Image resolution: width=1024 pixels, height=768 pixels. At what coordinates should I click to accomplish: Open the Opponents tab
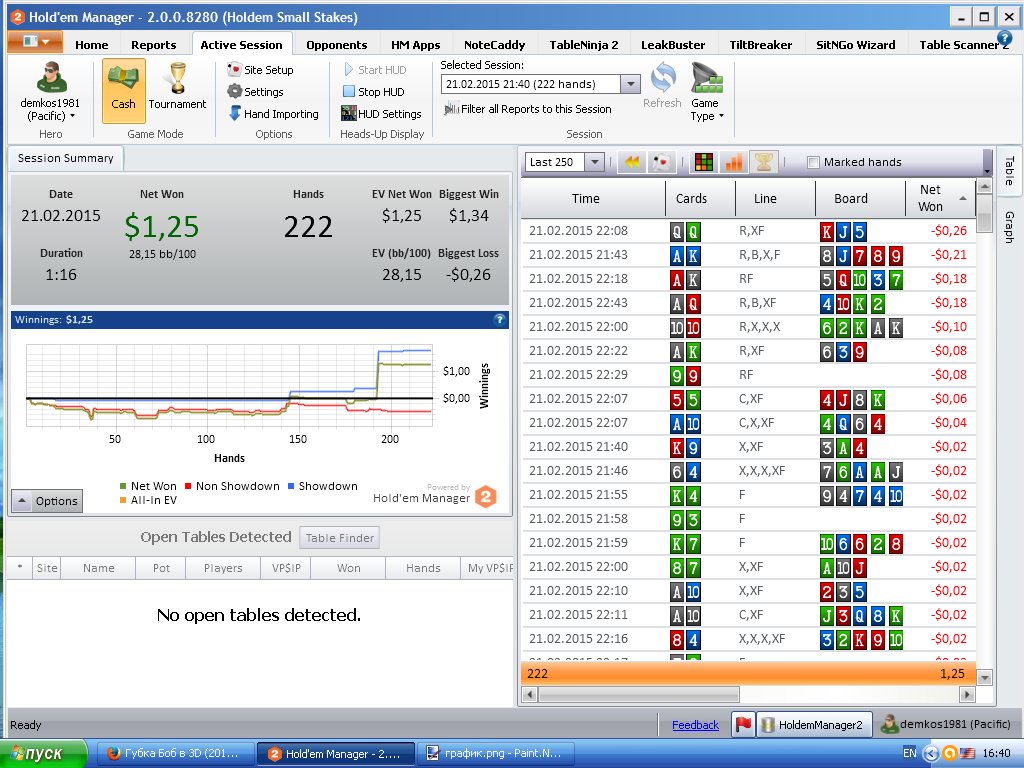pyautogui.click(x=336, y=44)
